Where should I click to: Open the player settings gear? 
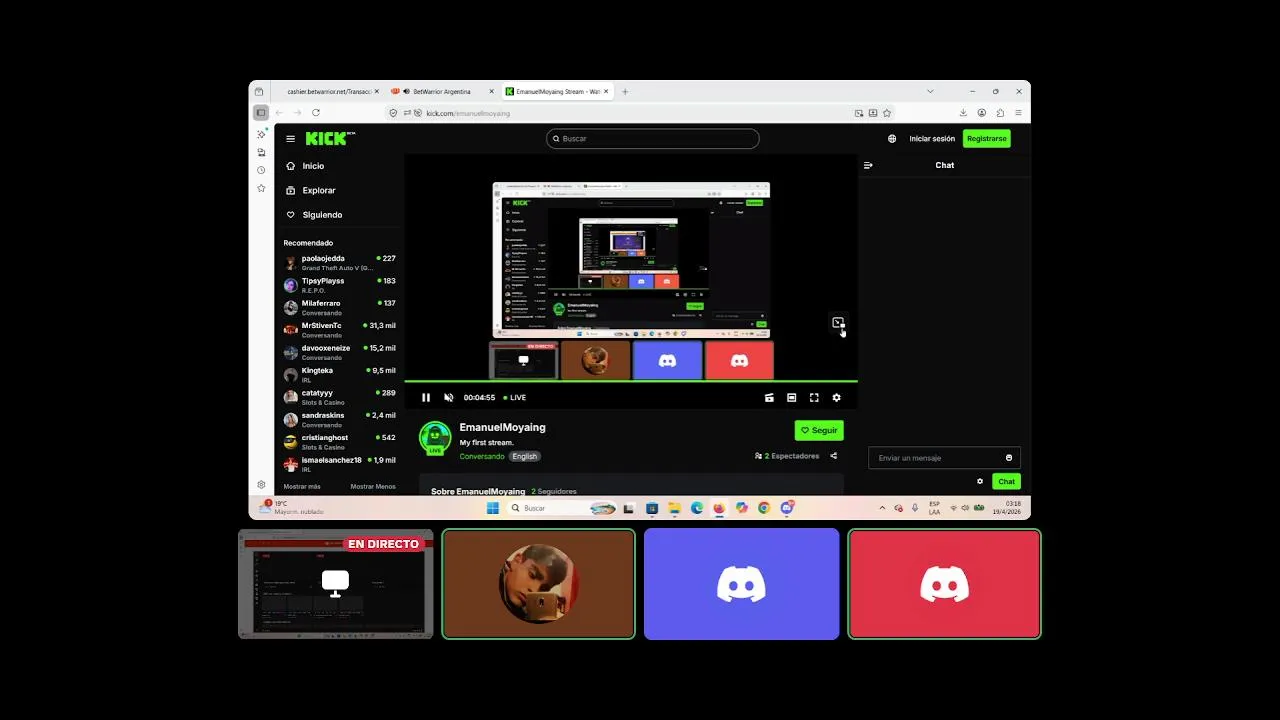point(836,397)
